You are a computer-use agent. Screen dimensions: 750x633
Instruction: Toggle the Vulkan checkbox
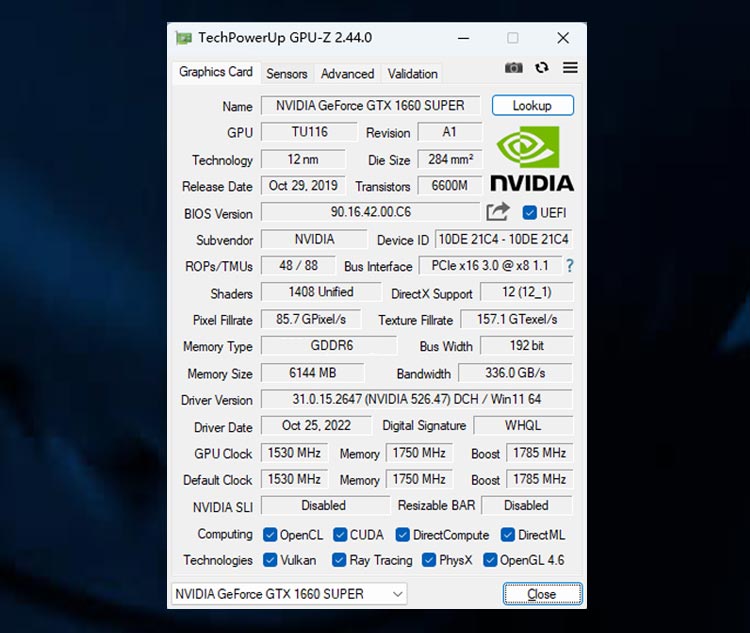(x=270, y=560)
